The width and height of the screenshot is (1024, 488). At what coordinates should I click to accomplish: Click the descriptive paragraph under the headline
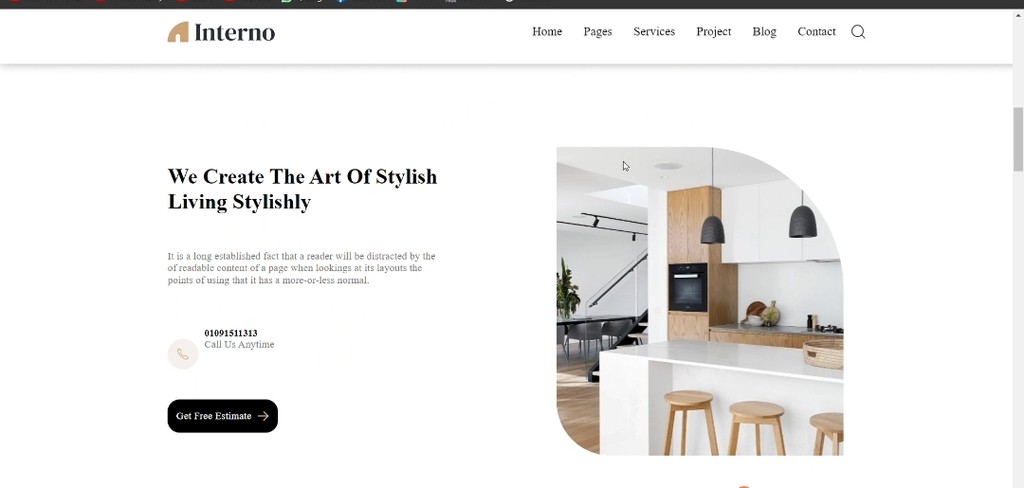301,268
